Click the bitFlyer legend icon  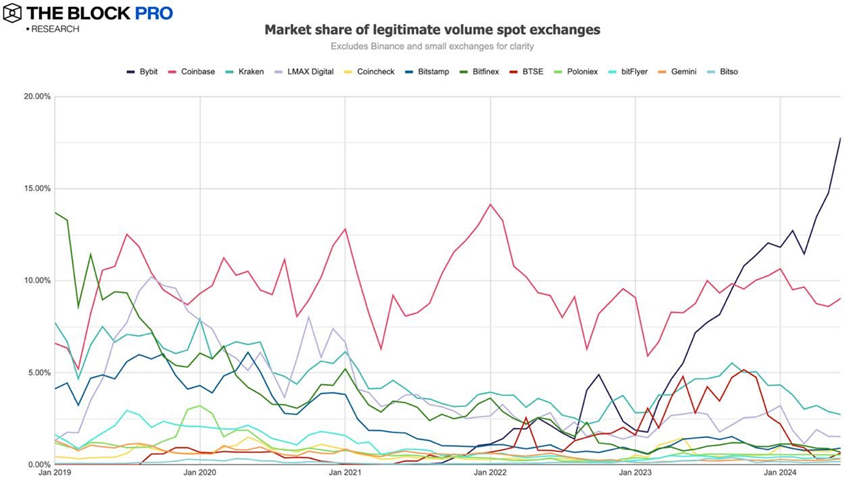[613, 72]
